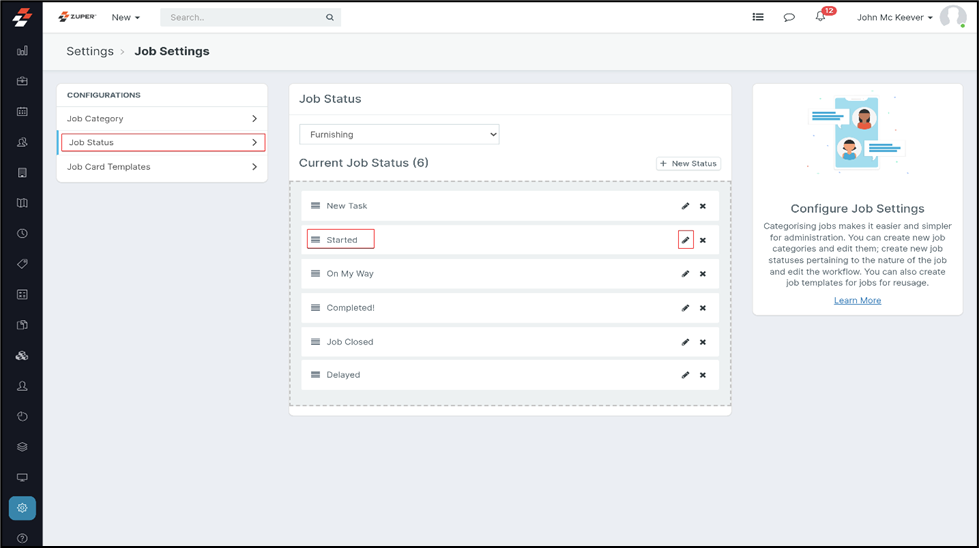Screen dimensions: 979x548
Task: Click the Job Settings breadcrumb text
Action: click(172, 51)
